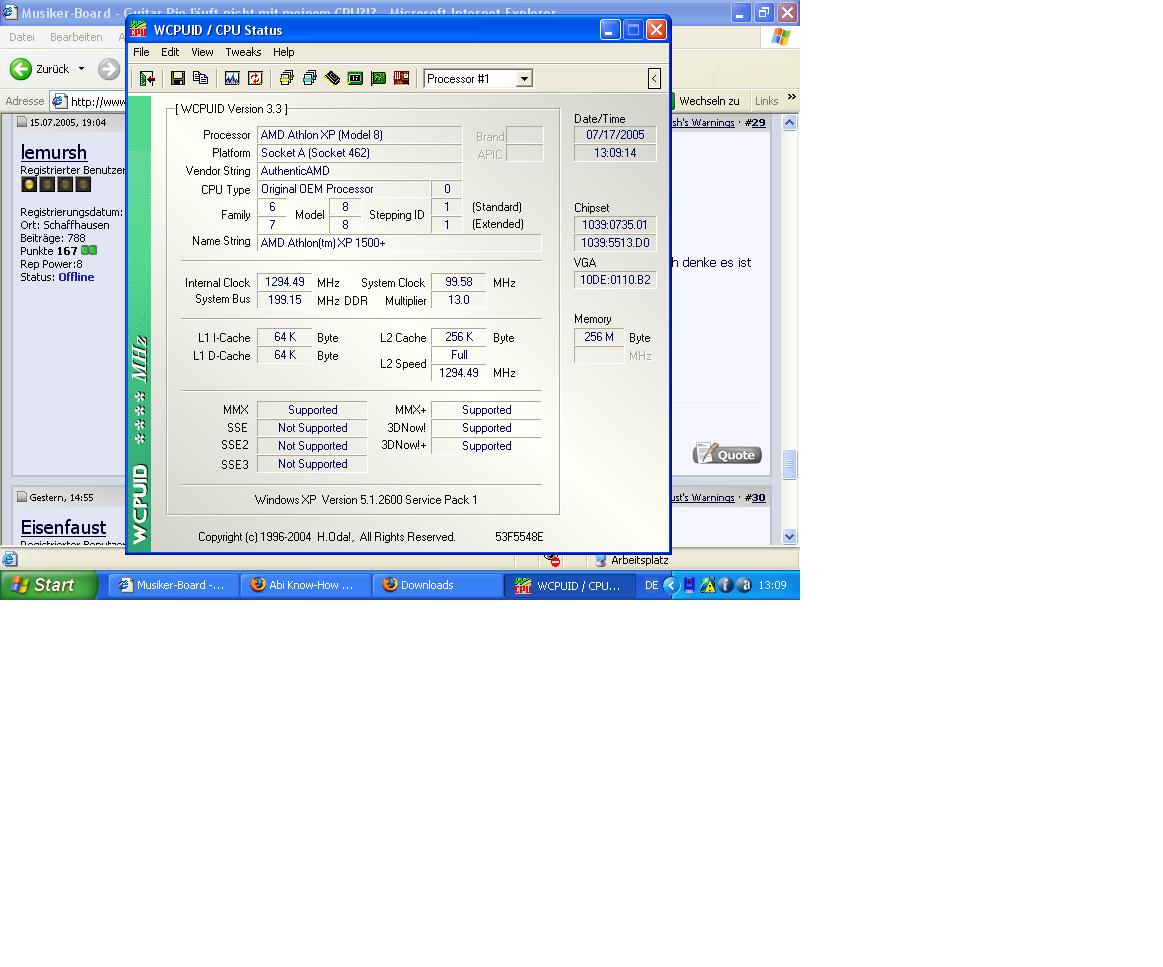Click the WCPUID / CPU taskbar button
Screen dimensions: 1163x967
click(569, 586)
